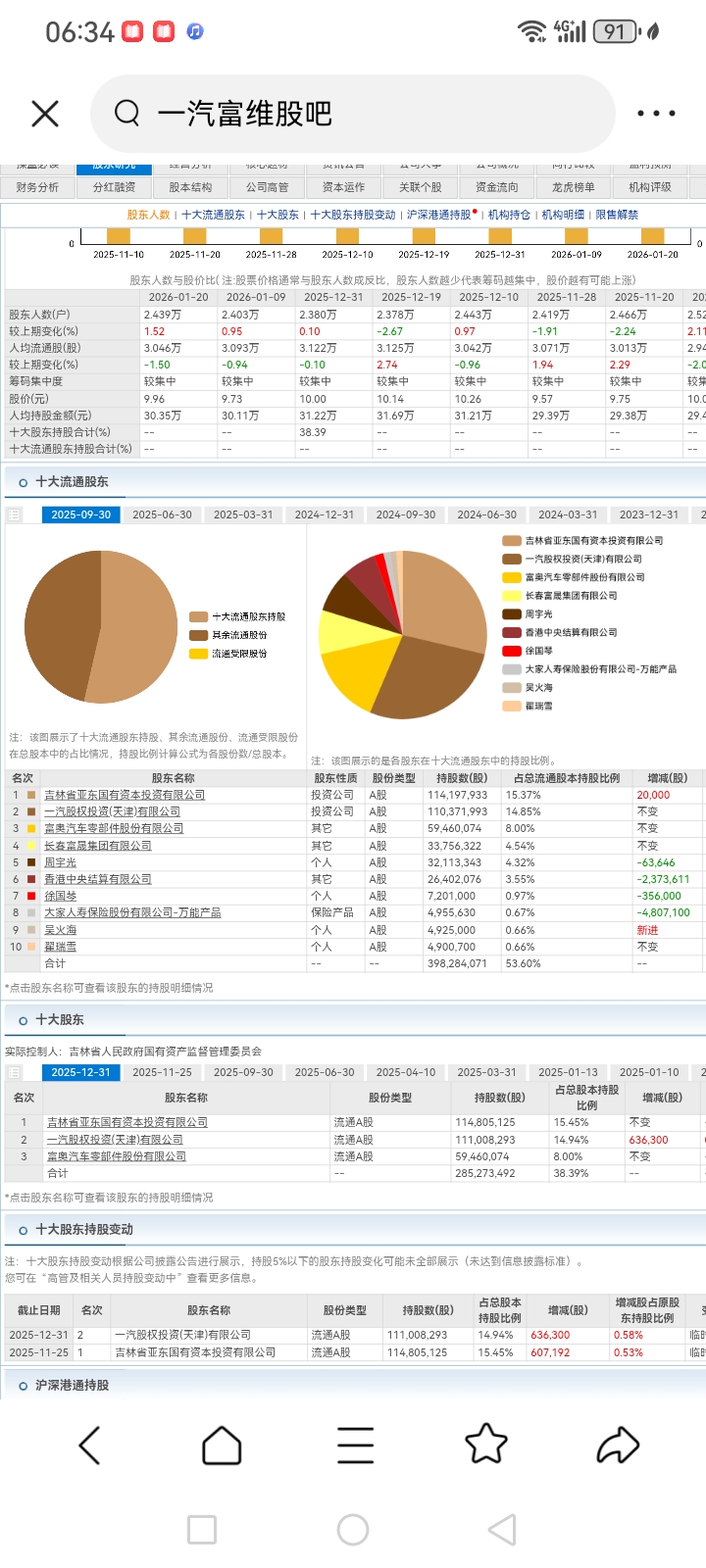Screen dimensions: 706x1568
Task: Open shareholder 香港中央结算有限公司 link
Action: coord(98,879)
